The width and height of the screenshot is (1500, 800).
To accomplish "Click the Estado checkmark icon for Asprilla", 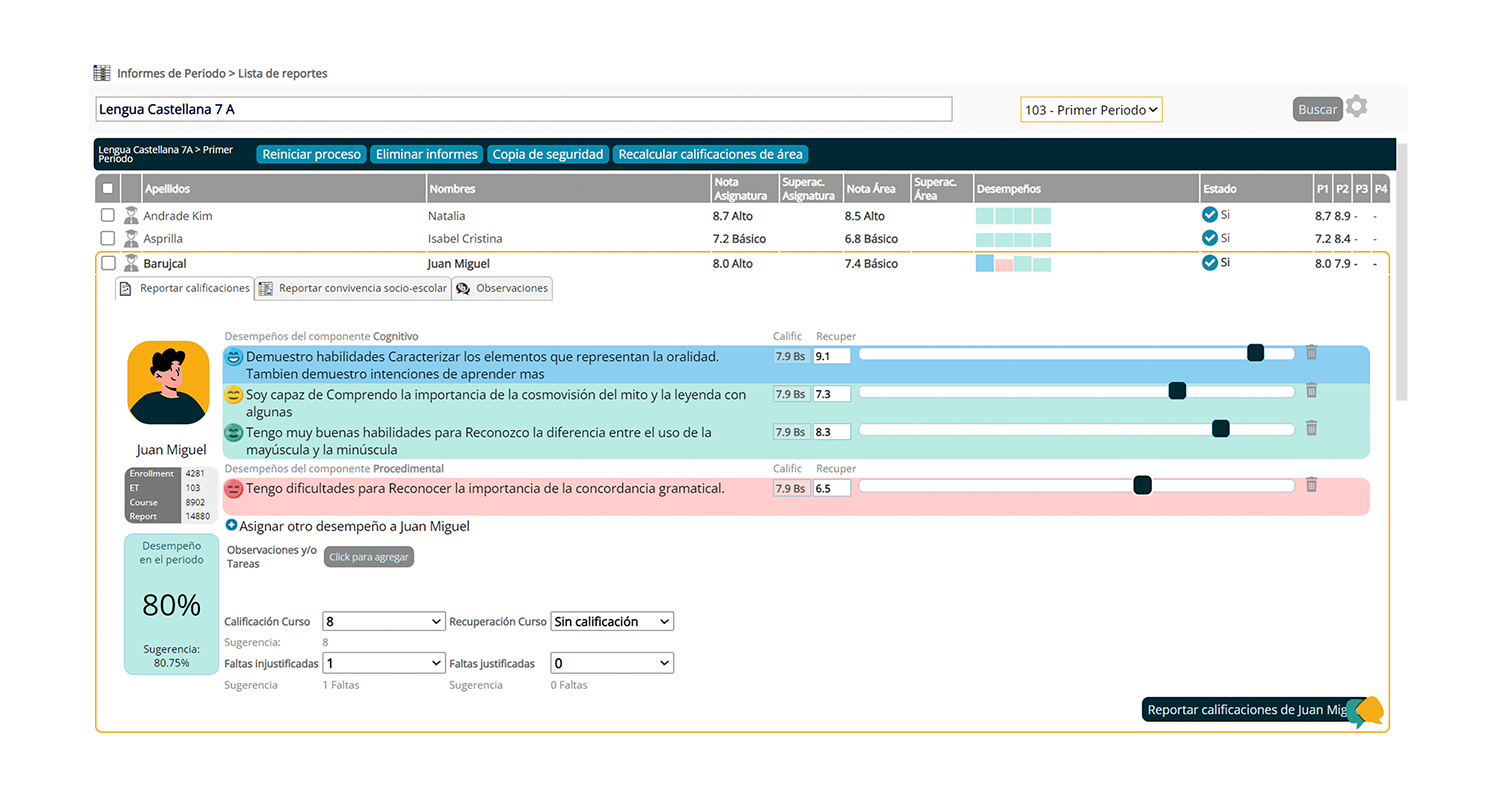I will pos(1209,238).
